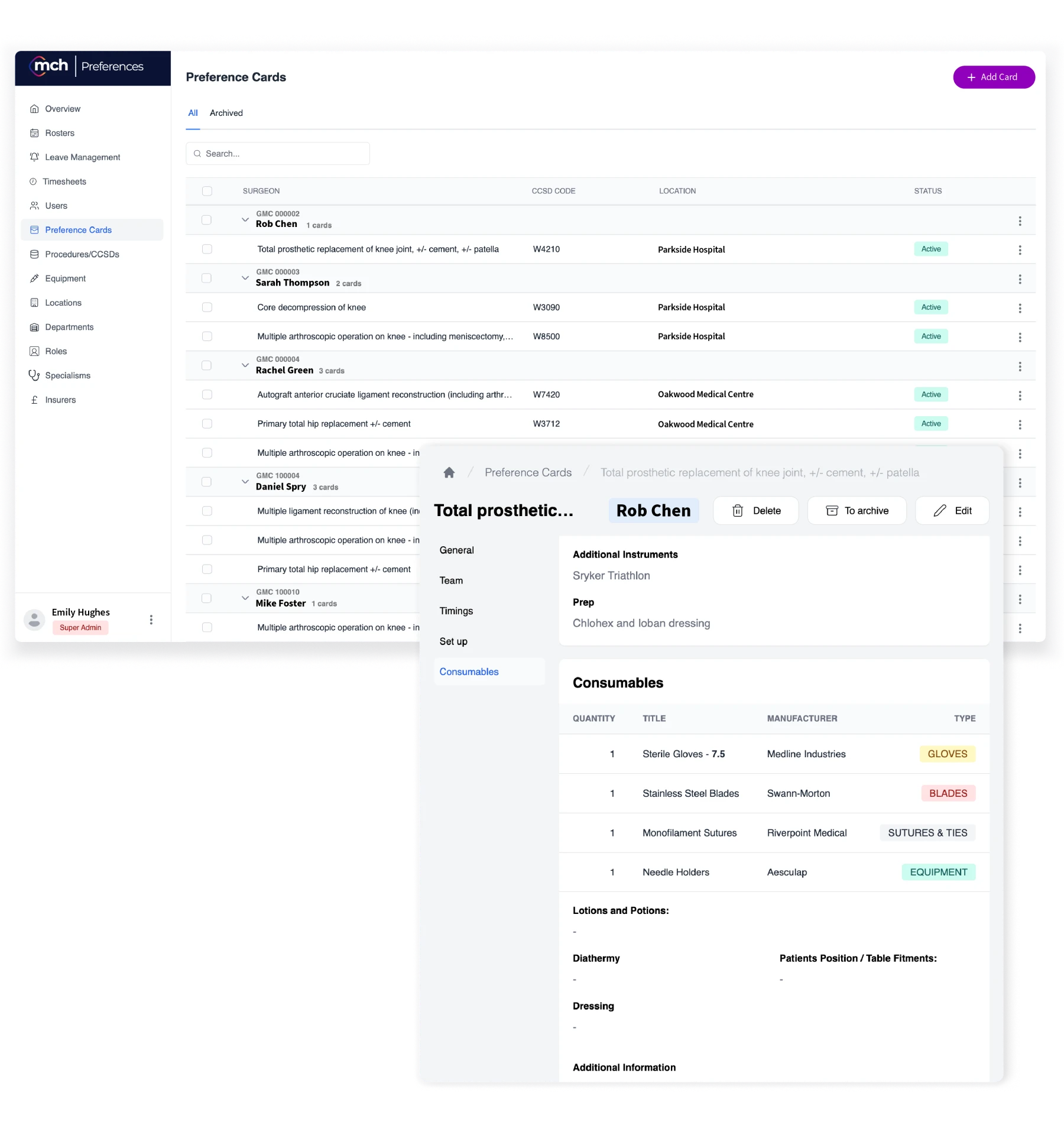Switch to the Archived tab
Viewport: 1064px width, 1135px height.
tap(226, 113)
